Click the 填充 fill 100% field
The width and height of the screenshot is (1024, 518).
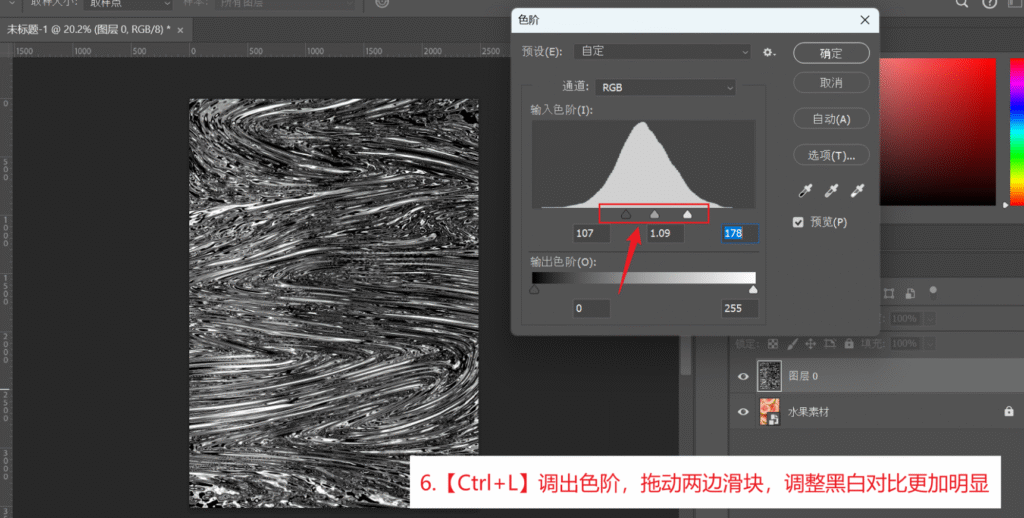(906, 344)
